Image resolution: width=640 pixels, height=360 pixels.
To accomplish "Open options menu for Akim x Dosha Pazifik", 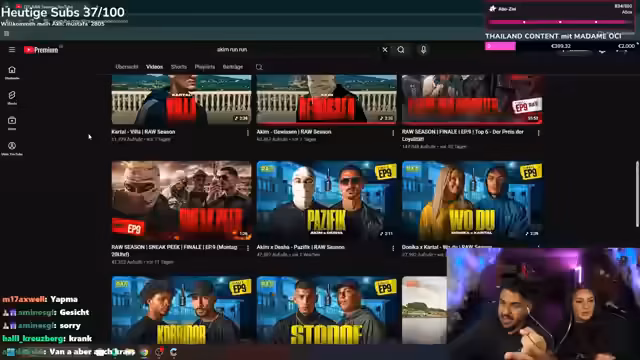I will [x=393, y=248].
